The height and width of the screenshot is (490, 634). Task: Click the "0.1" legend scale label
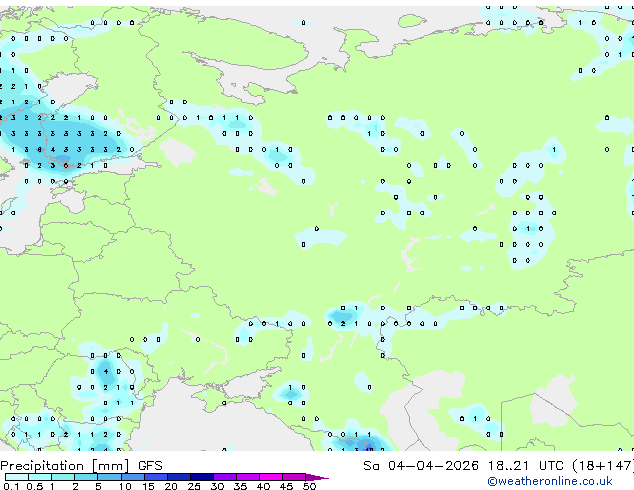click(x=11, y=486)
